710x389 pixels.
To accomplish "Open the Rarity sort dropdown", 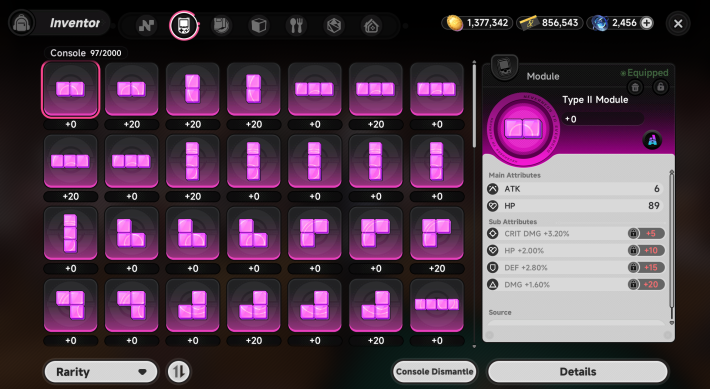I will [x=101, y=372].
